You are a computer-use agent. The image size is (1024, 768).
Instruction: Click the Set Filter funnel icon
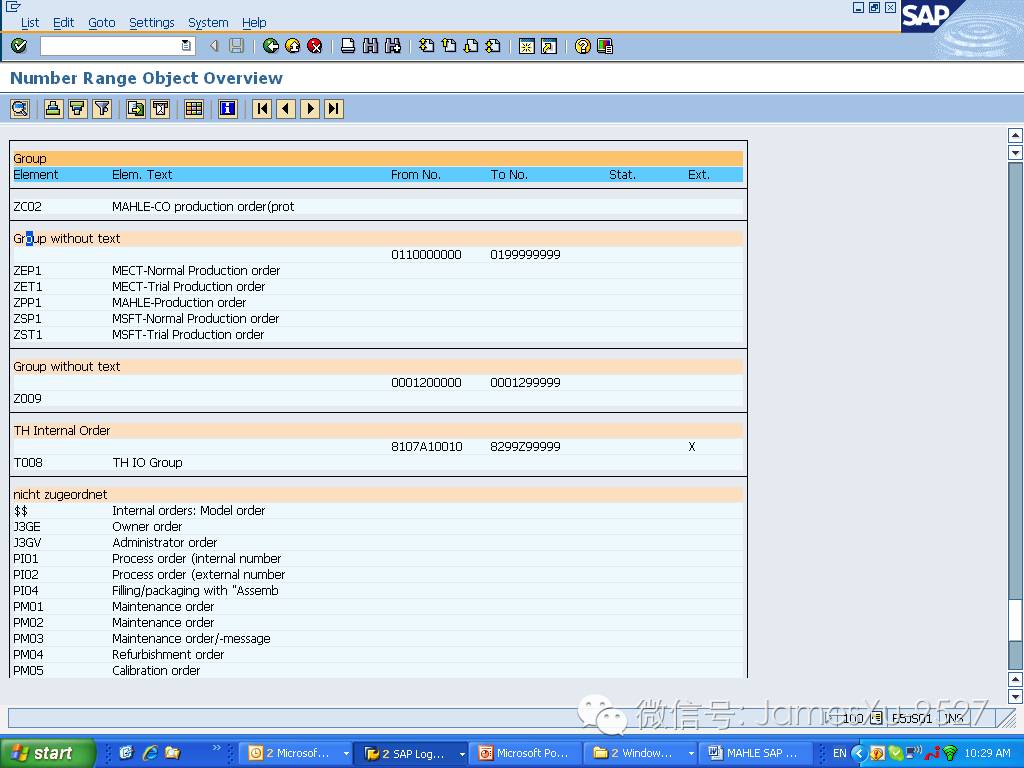click(x=102, y=108)
